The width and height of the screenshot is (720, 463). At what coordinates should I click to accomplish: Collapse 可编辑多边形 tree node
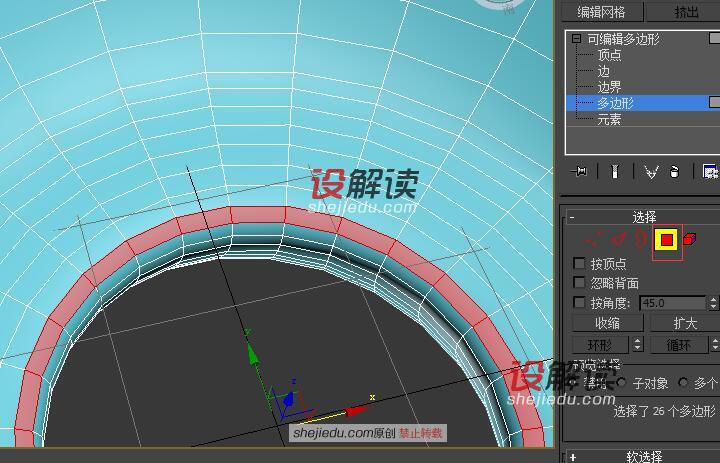pos(576,39)
